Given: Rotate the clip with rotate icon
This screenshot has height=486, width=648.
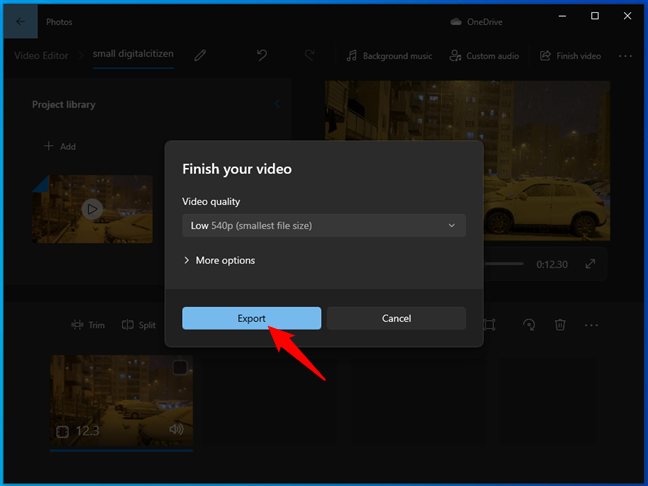Looking at the screenshot, I should tap(529, 325).
